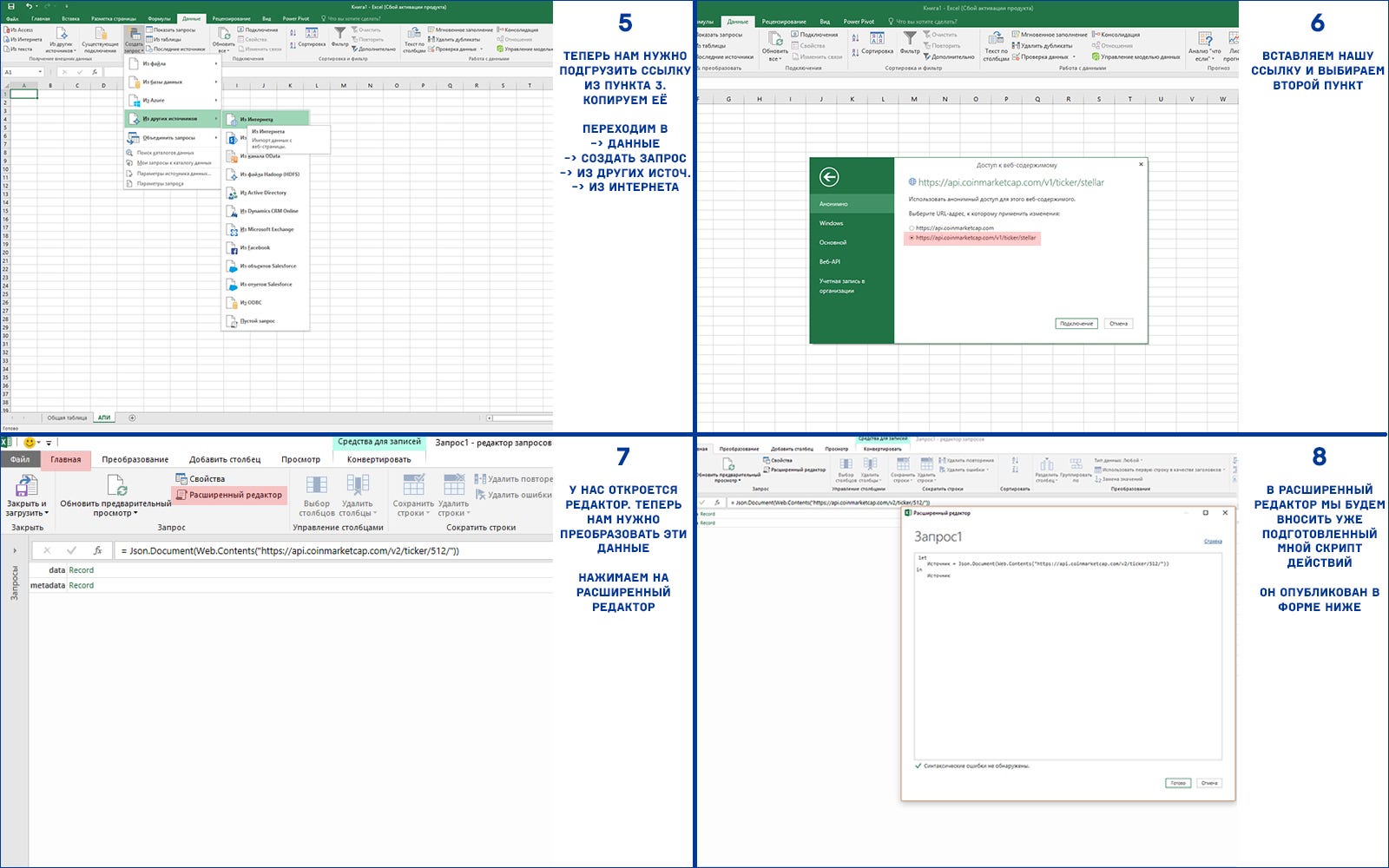Expand 'Из других источников' ribbon dropdown

[61, 40]
